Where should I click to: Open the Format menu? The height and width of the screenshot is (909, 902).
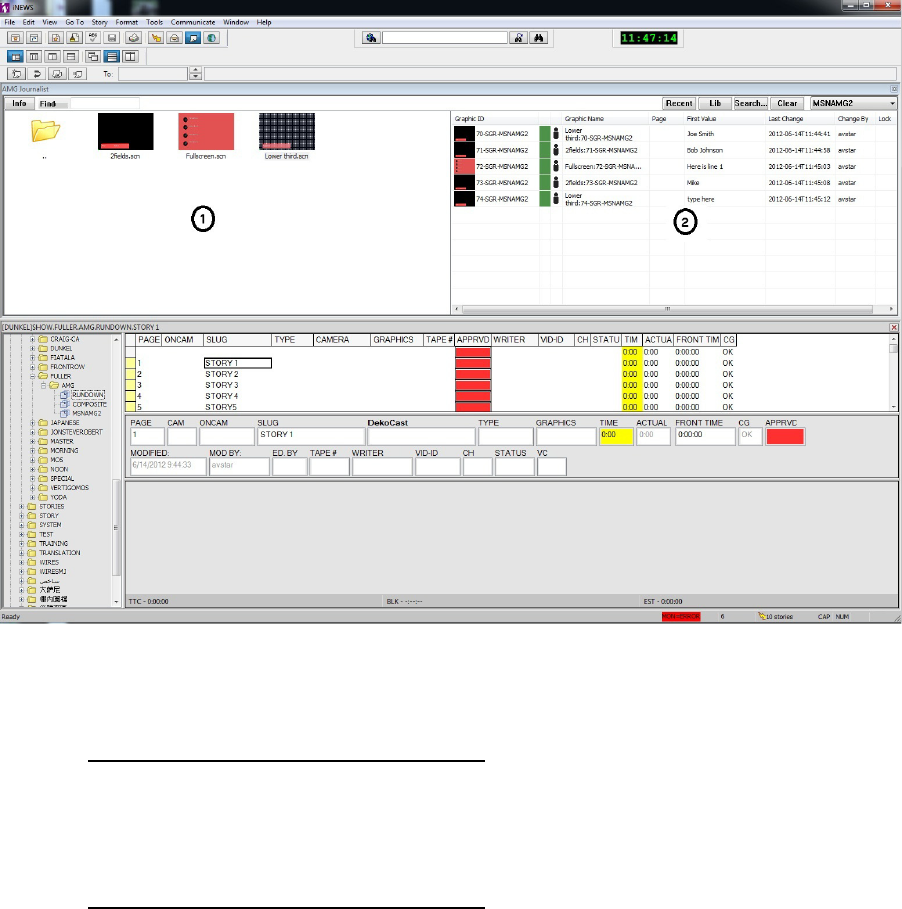[126, 22]
